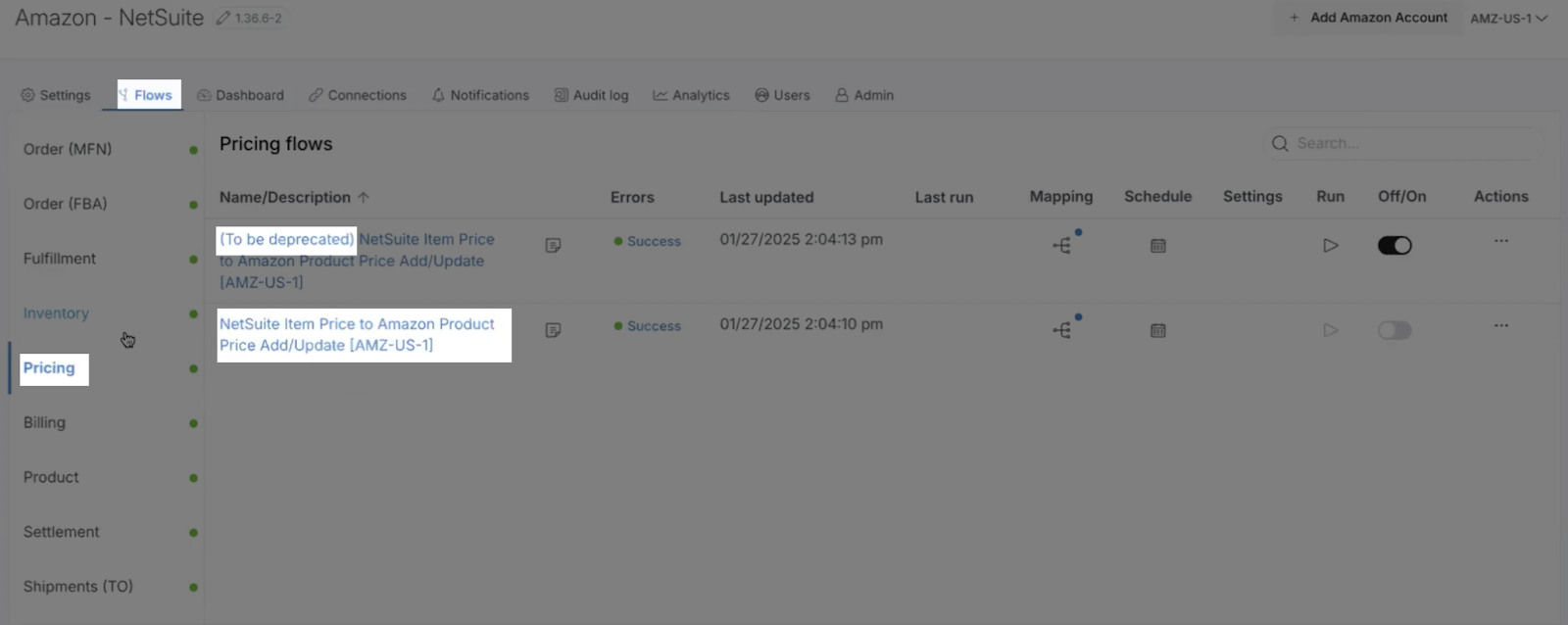
Task: Turn on the second NetSuite Item Price flow
Action: 1395,330
